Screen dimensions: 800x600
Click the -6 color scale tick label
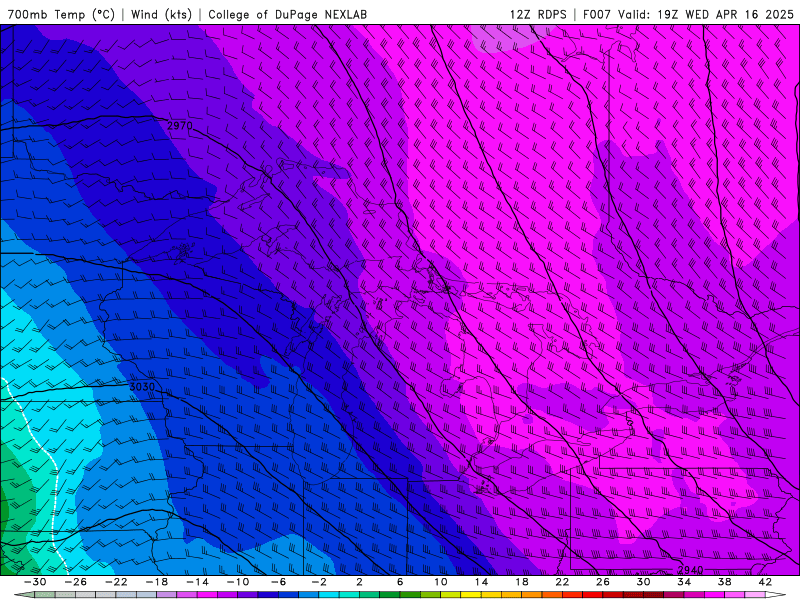279,582
